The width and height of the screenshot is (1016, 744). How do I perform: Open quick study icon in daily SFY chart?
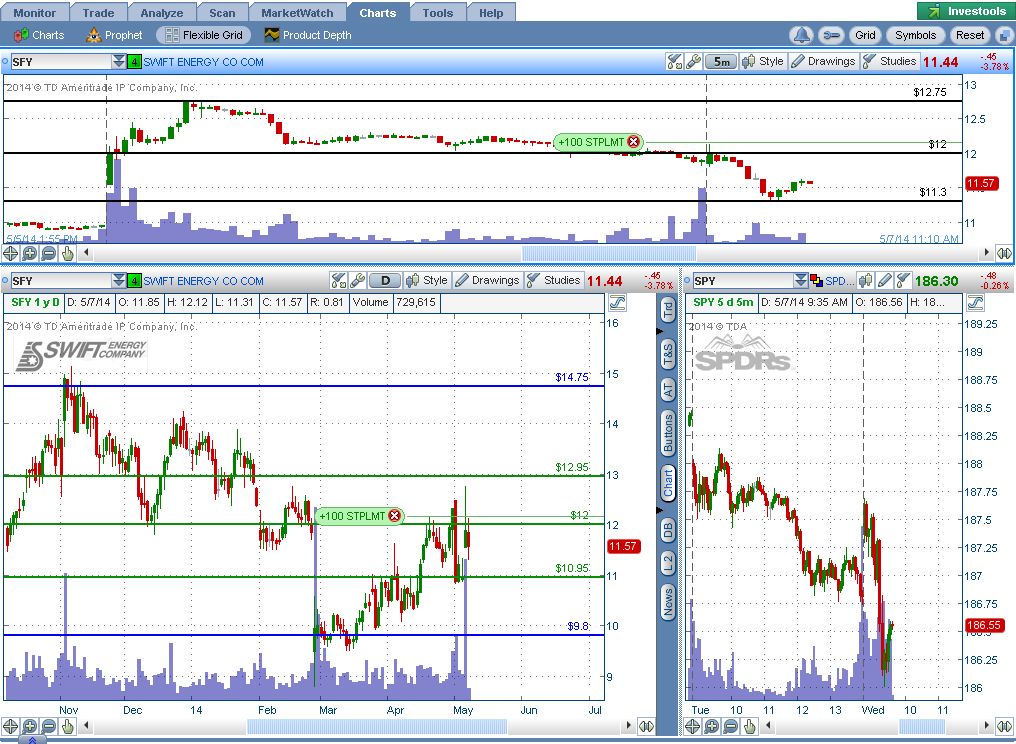339,281
